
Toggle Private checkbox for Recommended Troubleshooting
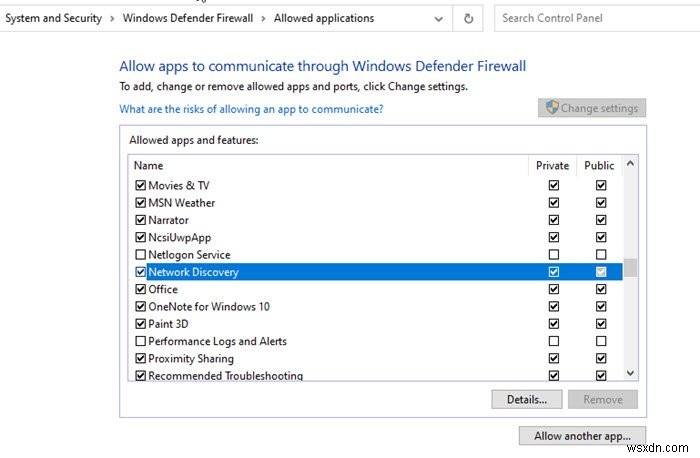[554, 375]
